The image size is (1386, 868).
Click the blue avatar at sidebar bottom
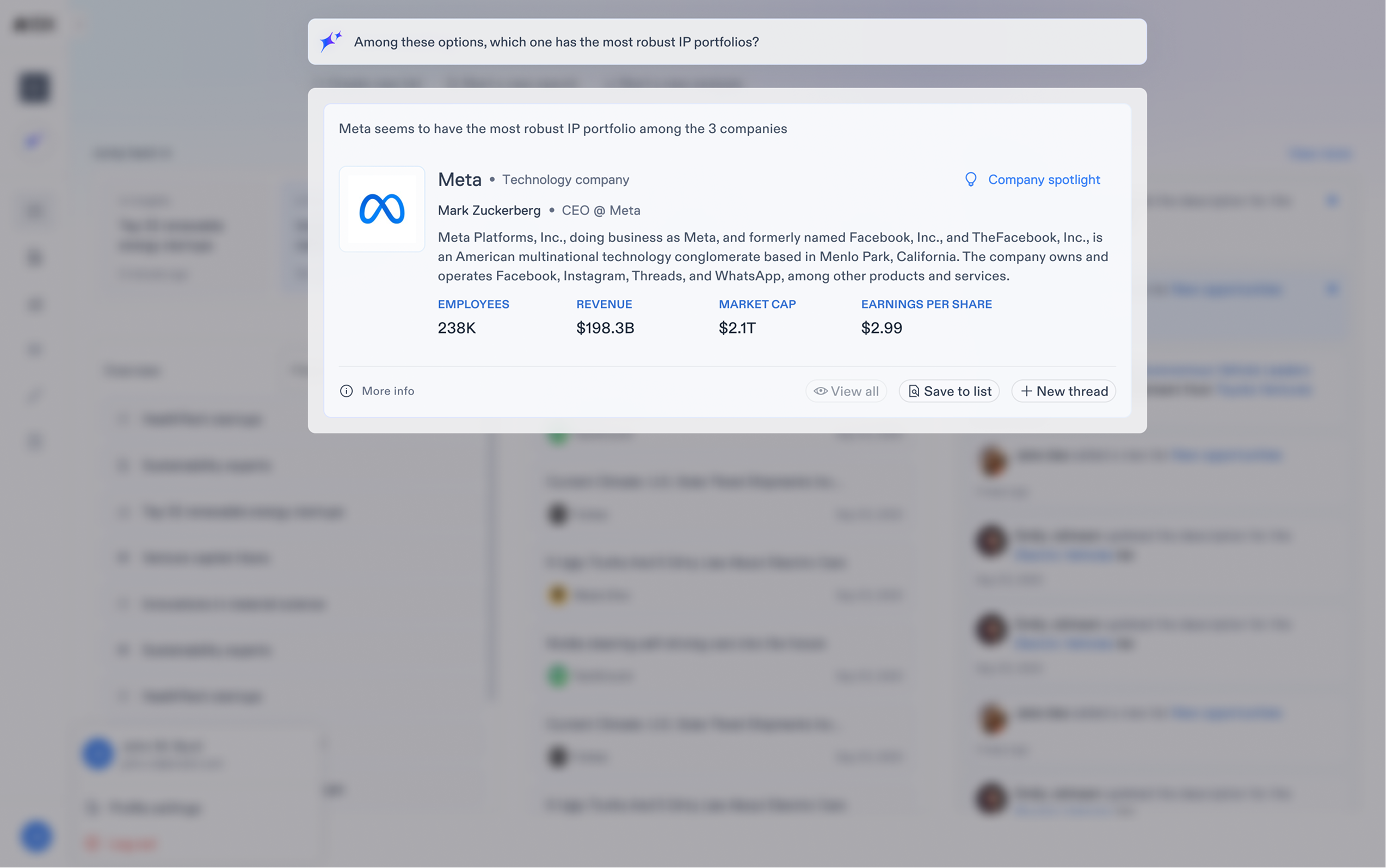36,836
